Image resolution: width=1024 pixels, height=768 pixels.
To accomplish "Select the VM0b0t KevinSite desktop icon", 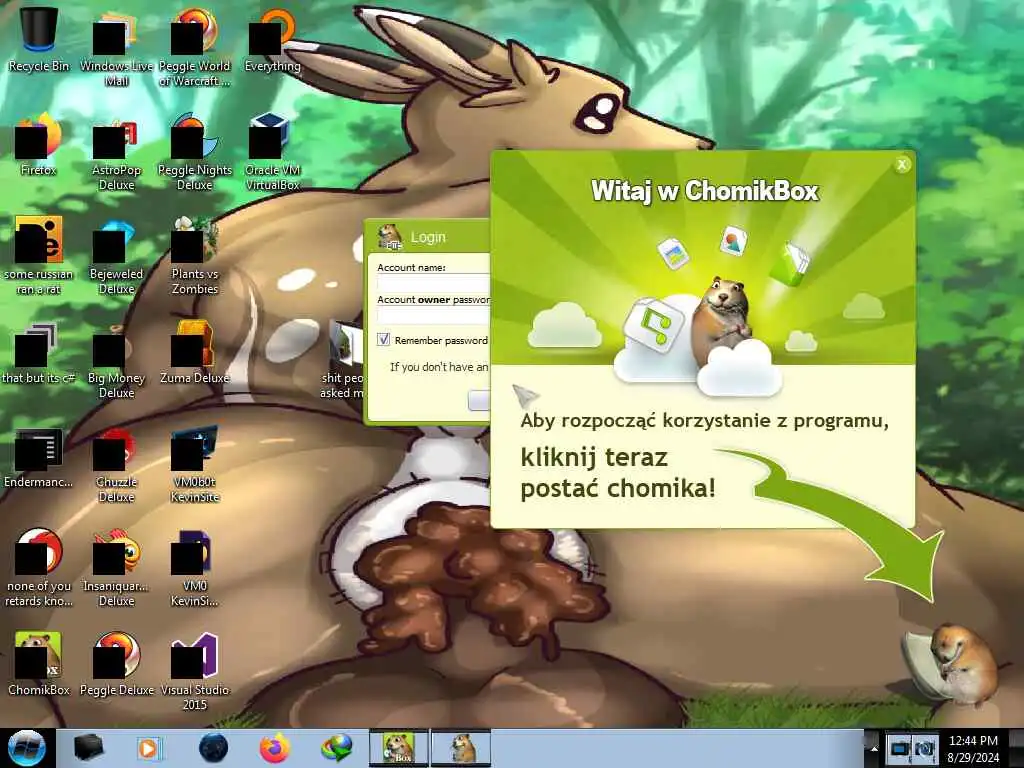I will (195, 464).
